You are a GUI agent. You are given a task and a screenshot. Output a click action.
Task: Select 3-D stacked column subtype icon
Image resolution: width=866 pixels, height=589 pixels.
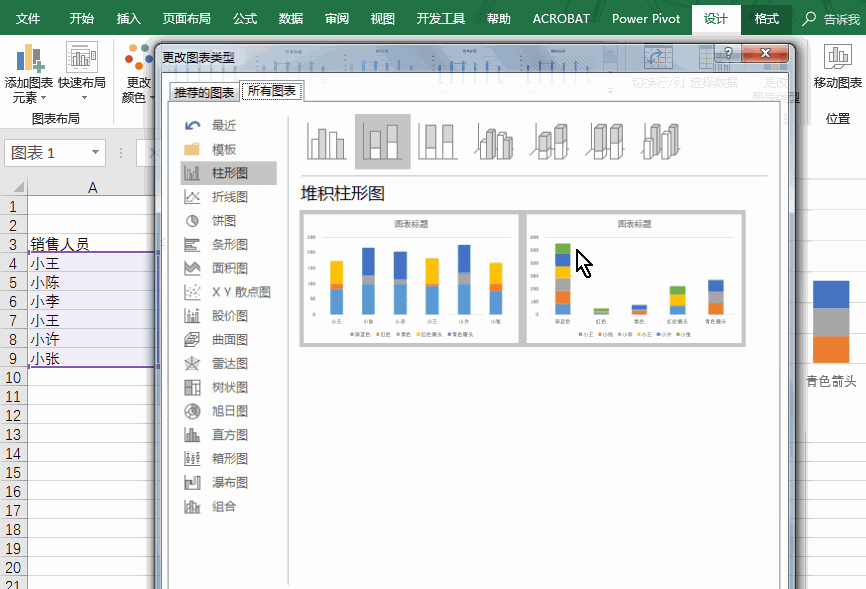tap(550, 141)
